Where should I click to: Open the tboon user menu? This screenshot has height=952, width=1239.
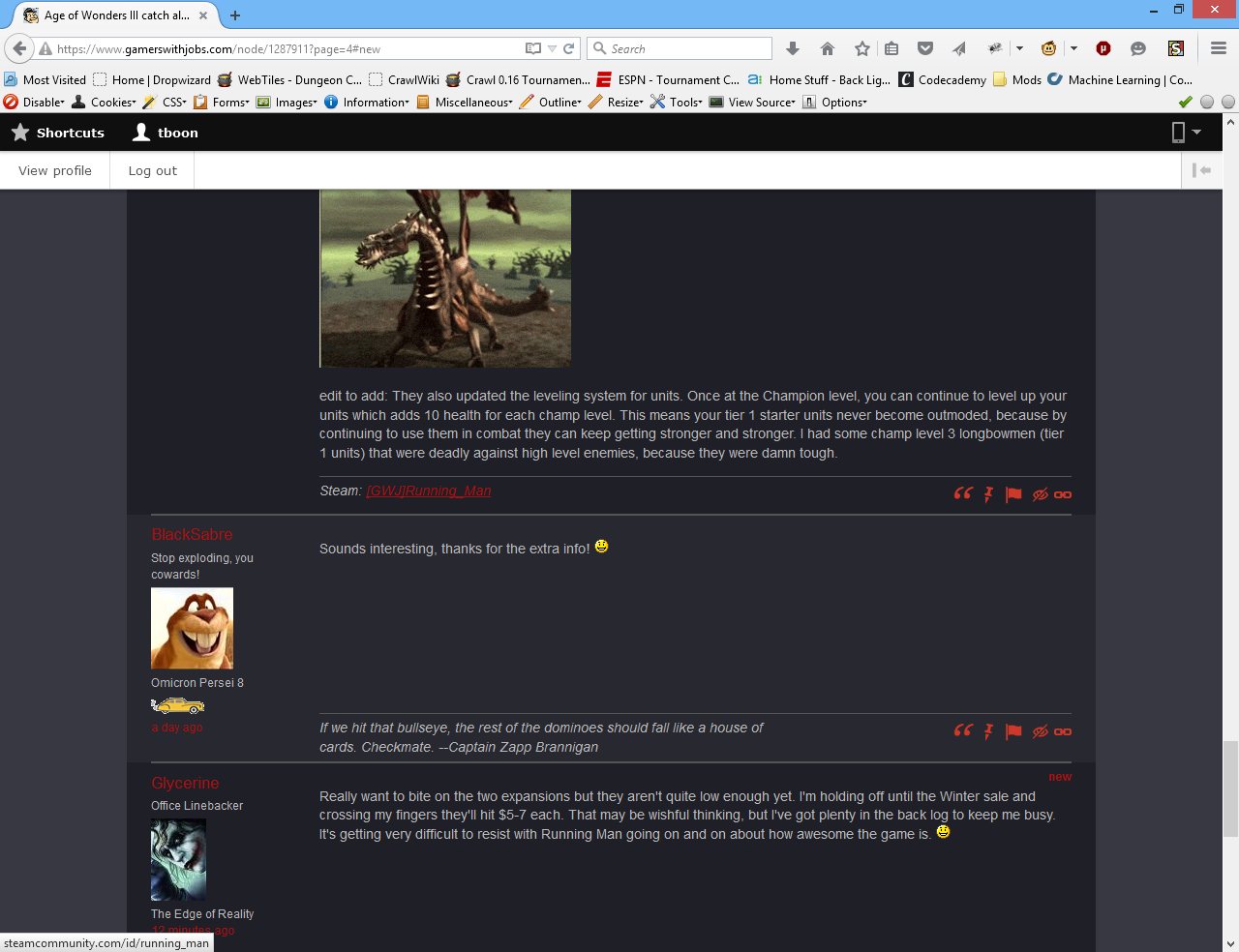coord(166,133)
